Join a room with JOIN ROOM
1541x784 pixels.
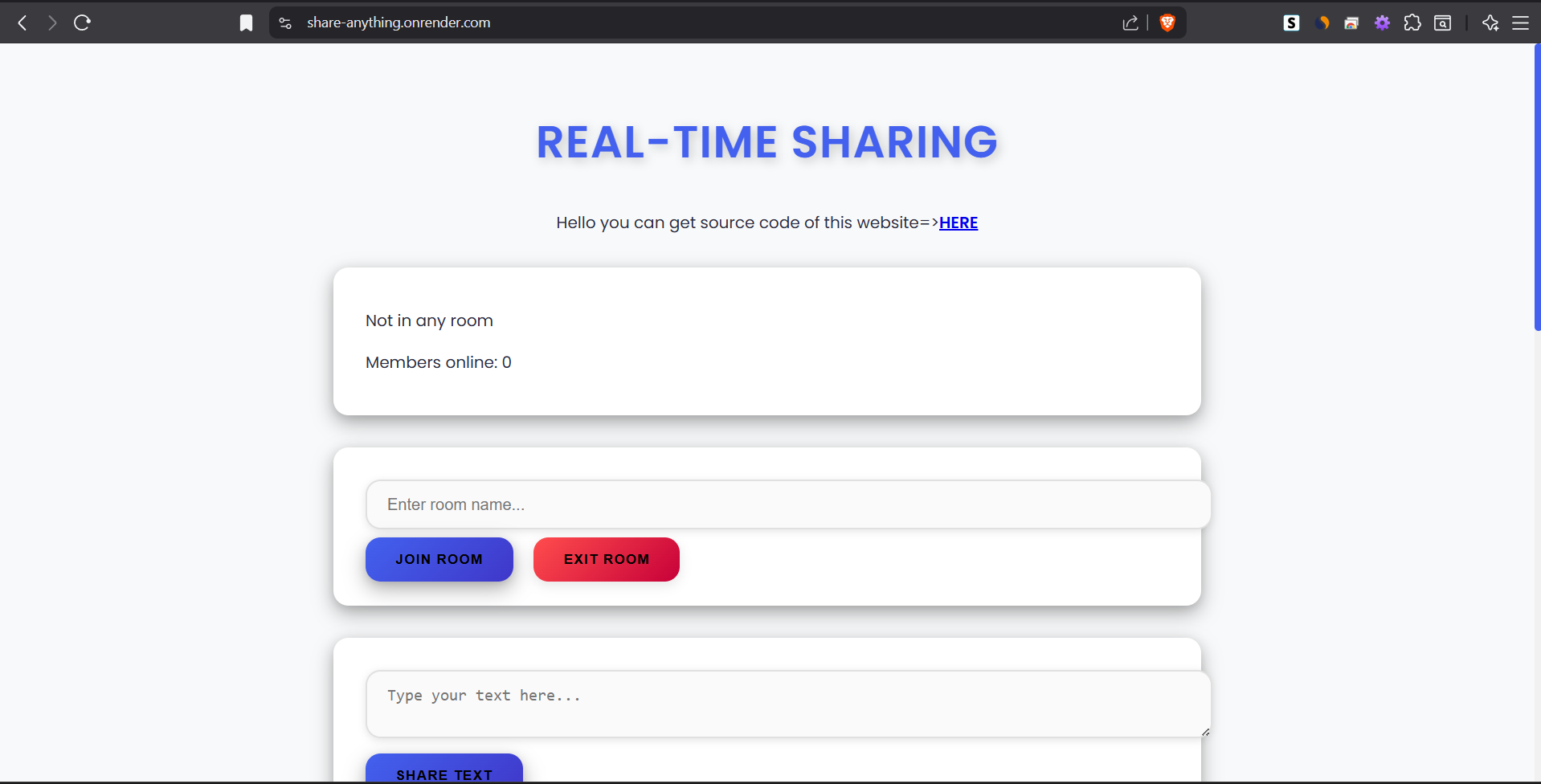click(x=439, y=559)
